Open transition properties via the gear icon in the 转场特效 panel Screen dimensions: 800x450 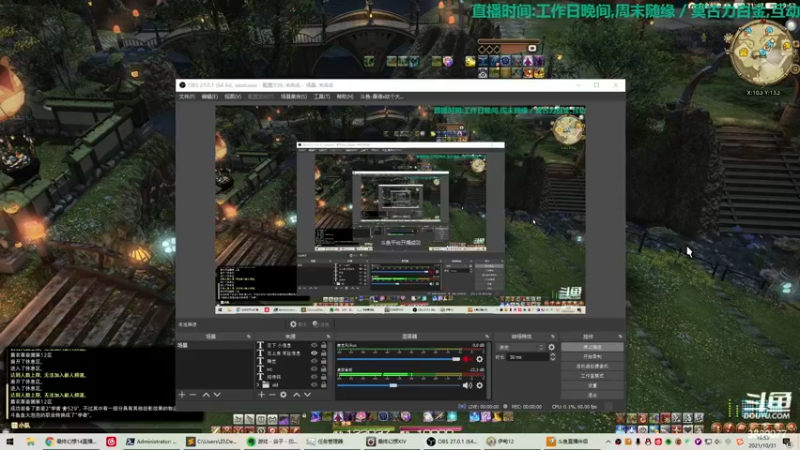[552, 347]
